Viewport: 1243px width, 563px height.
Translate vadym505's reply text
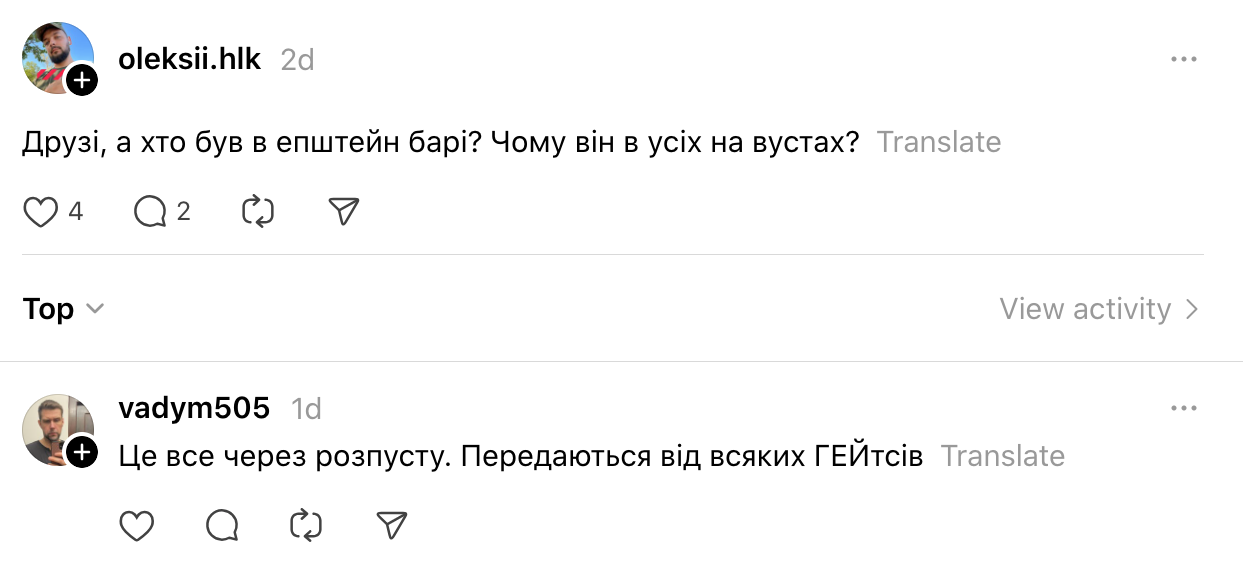click(x=1002, y=456)
